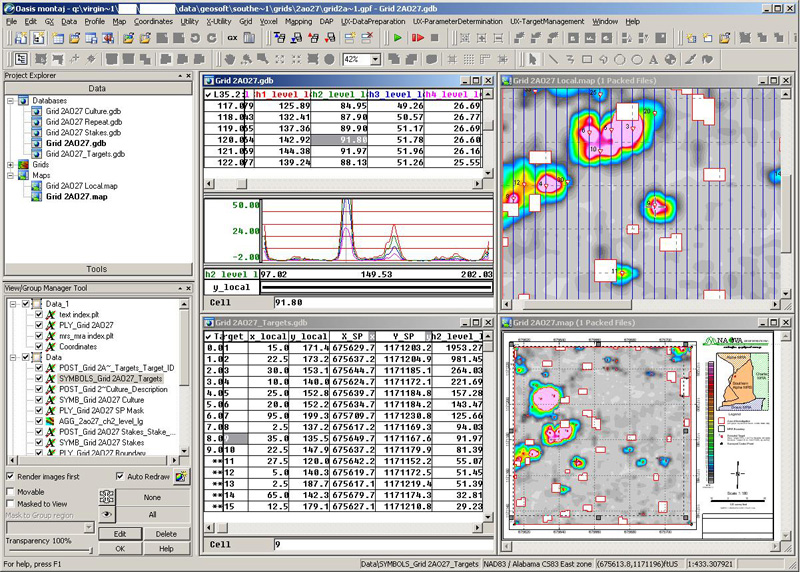Click the colorful redraw icon beside Auto Redraw
The image size is (800, 572).
182,477
